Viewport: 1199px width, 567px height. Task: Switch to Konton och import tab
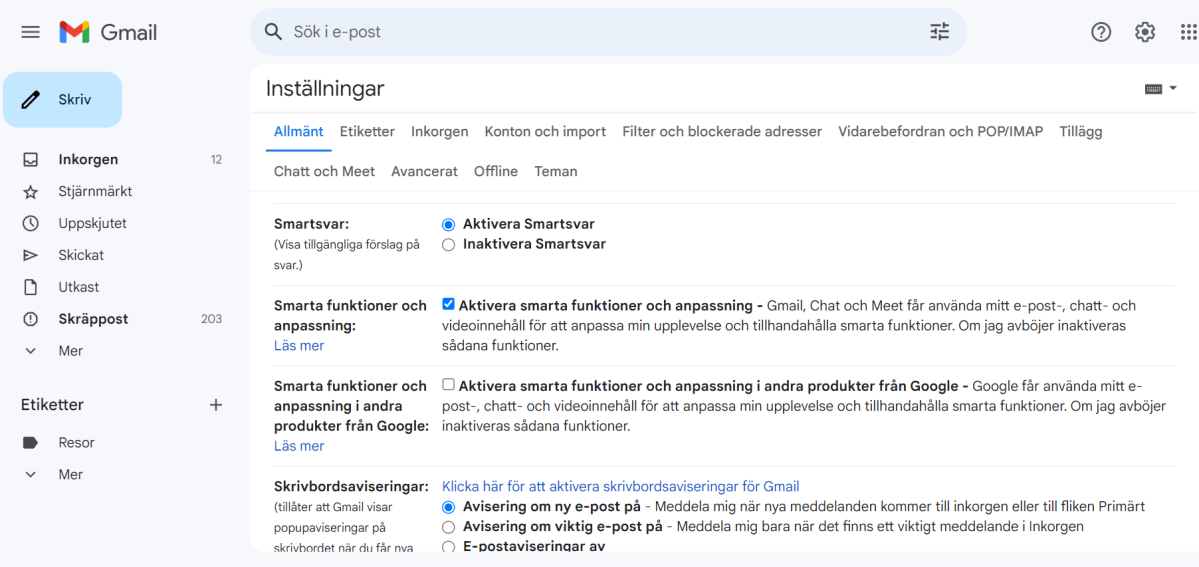click(545, 132)
